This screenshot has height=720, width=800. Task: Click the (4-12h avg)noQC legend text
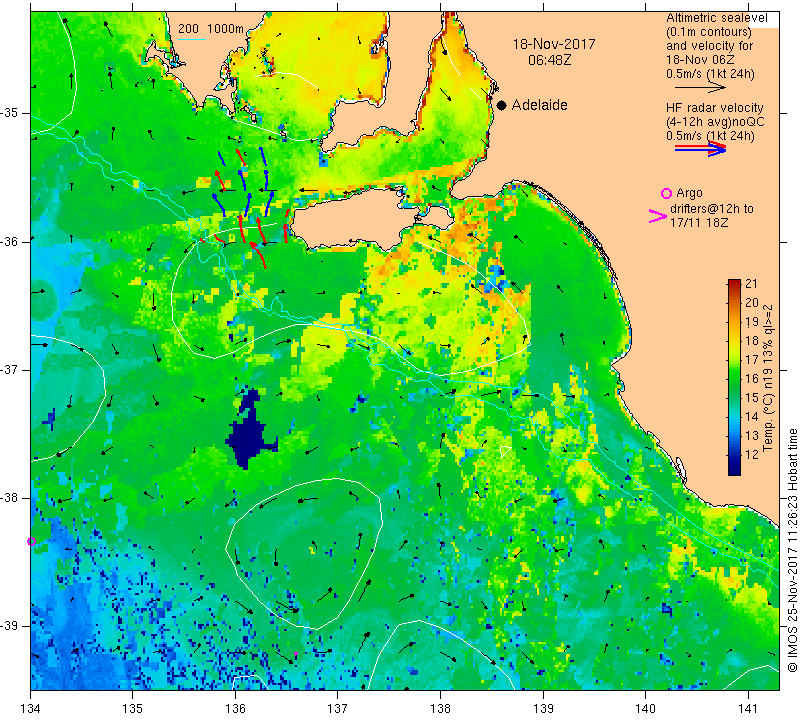715,122
